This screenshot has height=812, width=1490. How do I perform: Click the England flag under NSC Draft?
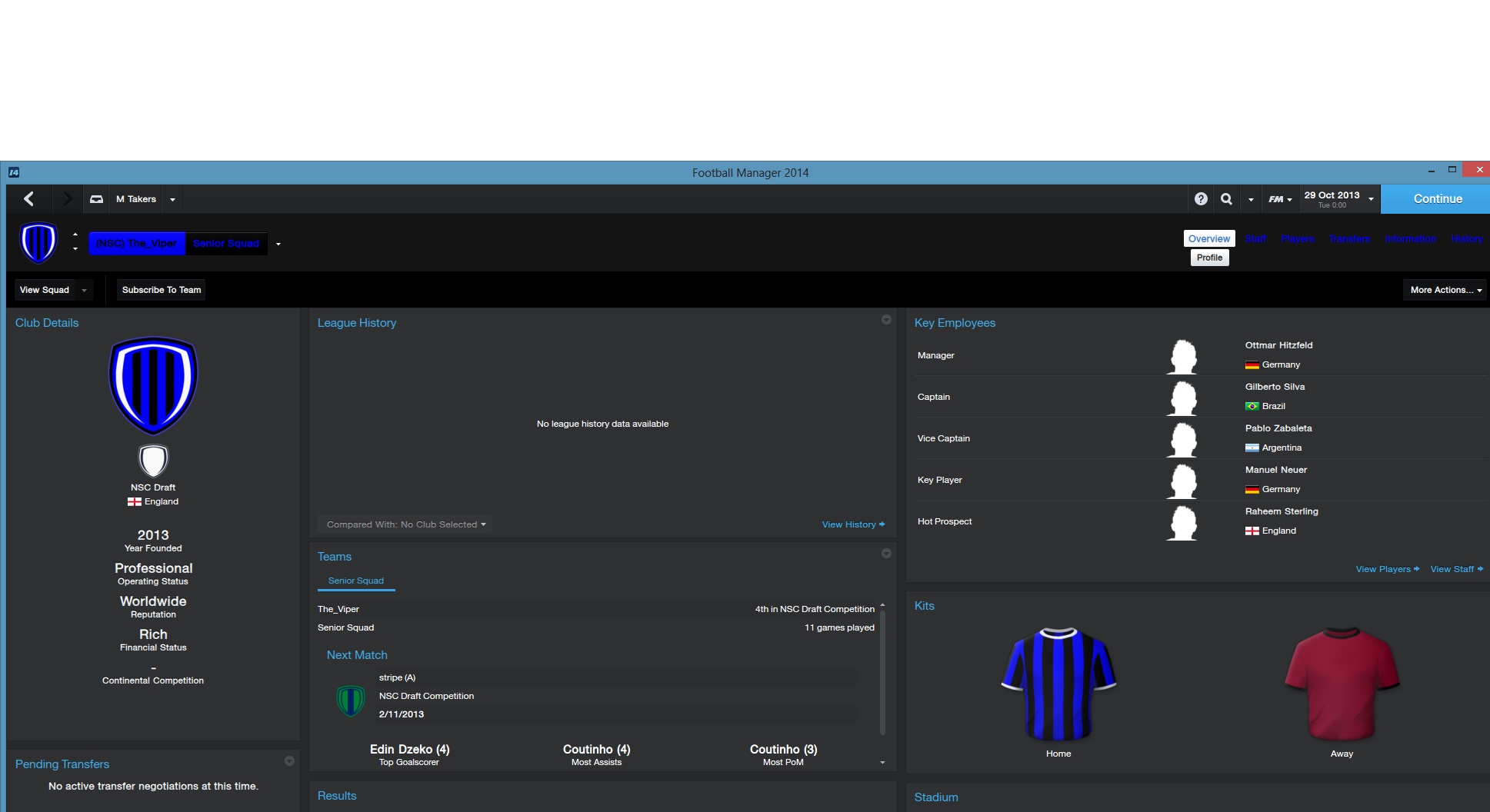(135, 502)
